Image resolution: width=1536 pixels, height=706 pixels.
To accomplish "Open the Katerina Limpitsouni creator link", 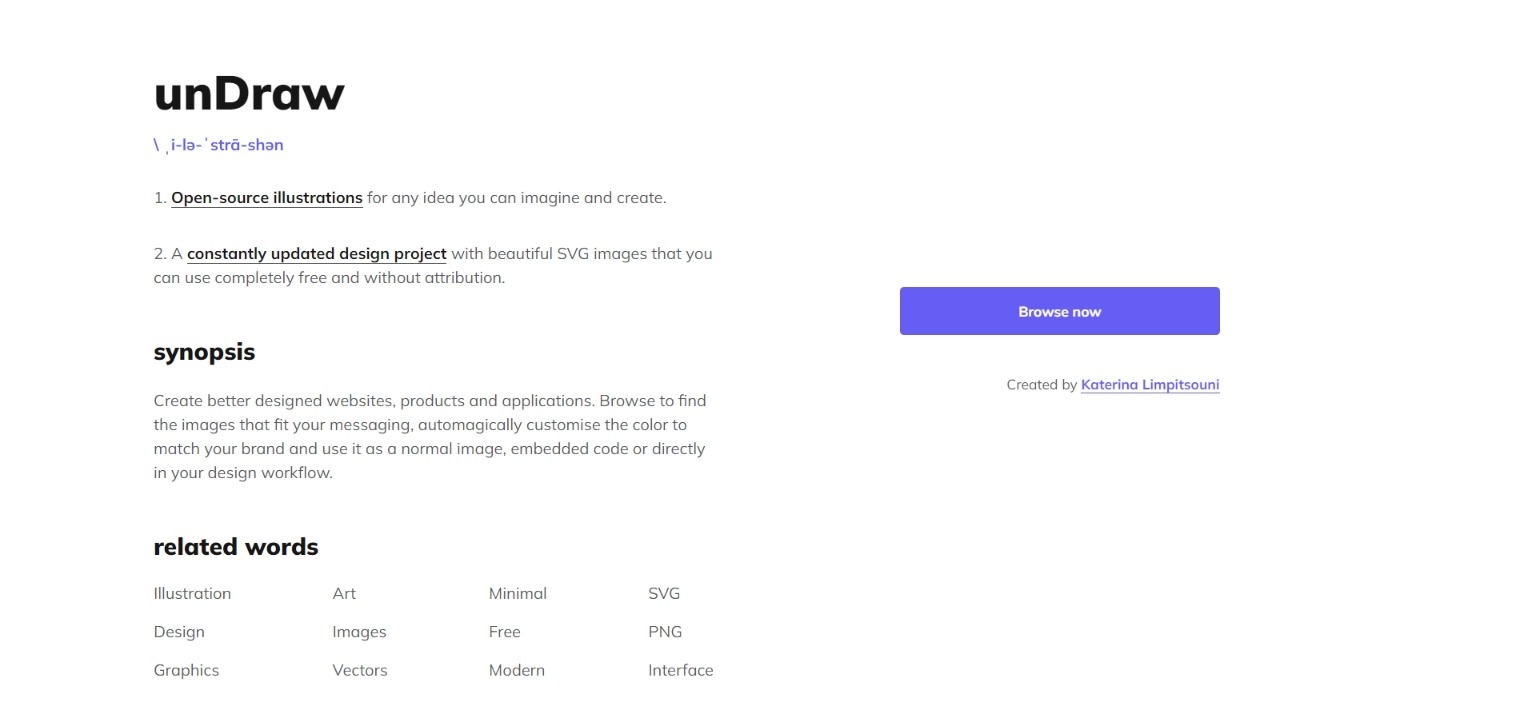I will click(1150, 385).
